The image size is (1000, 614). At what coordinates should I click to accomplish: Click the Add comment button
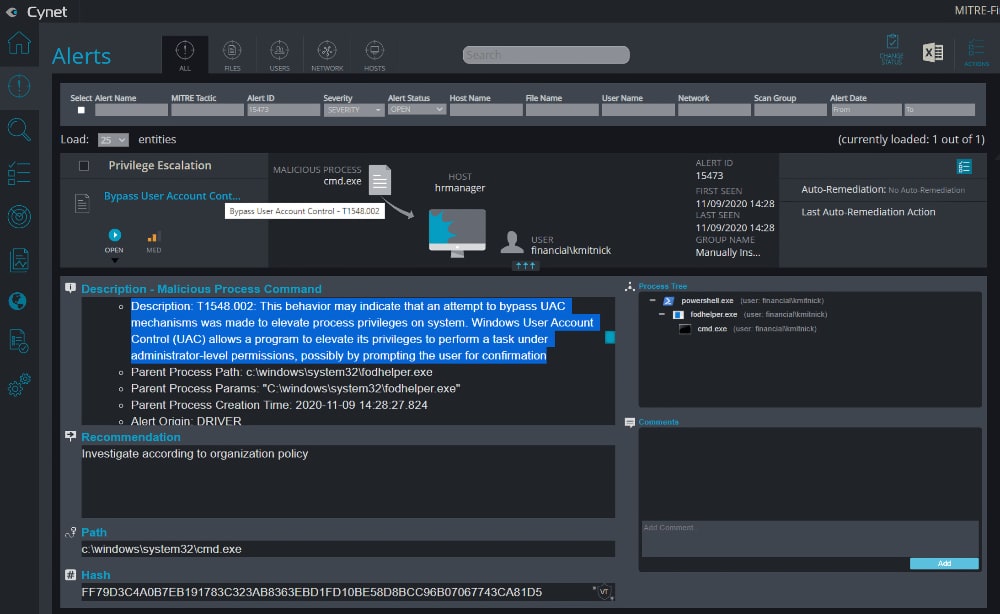tap(944, 564)
